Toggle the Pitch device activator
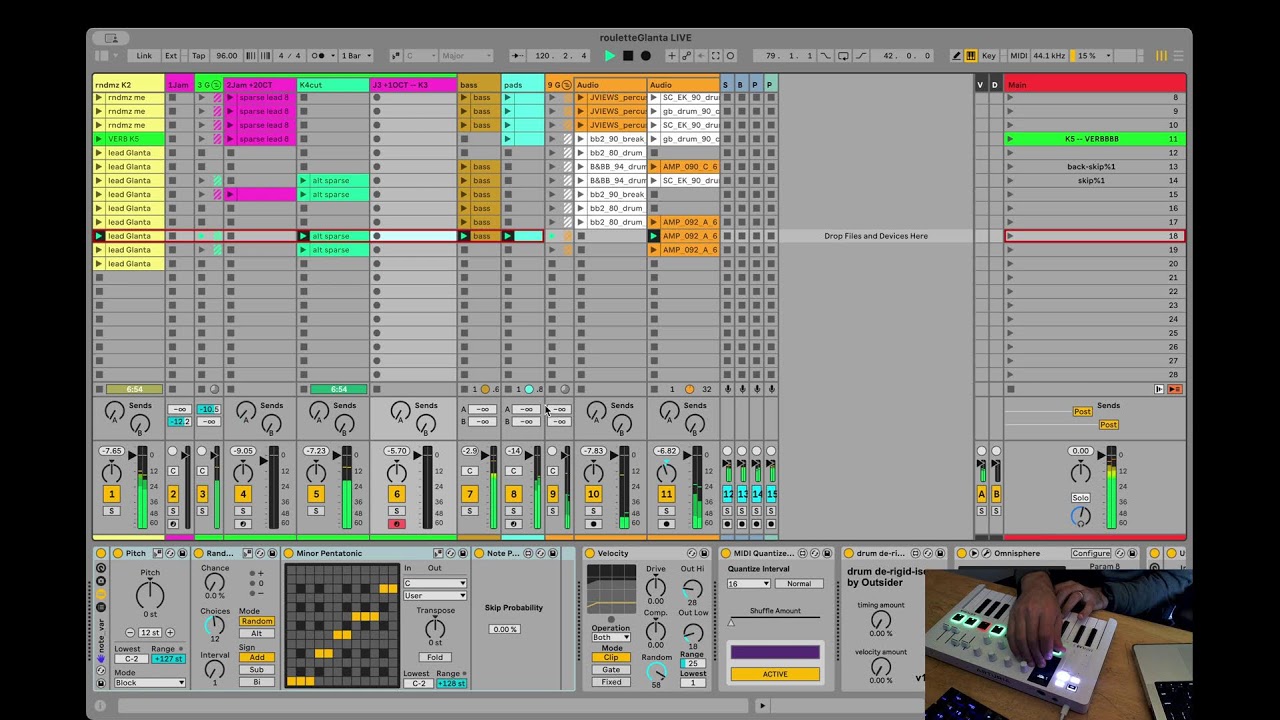The height and width of the screenshot is (720, 1280). tap(117, 553)
